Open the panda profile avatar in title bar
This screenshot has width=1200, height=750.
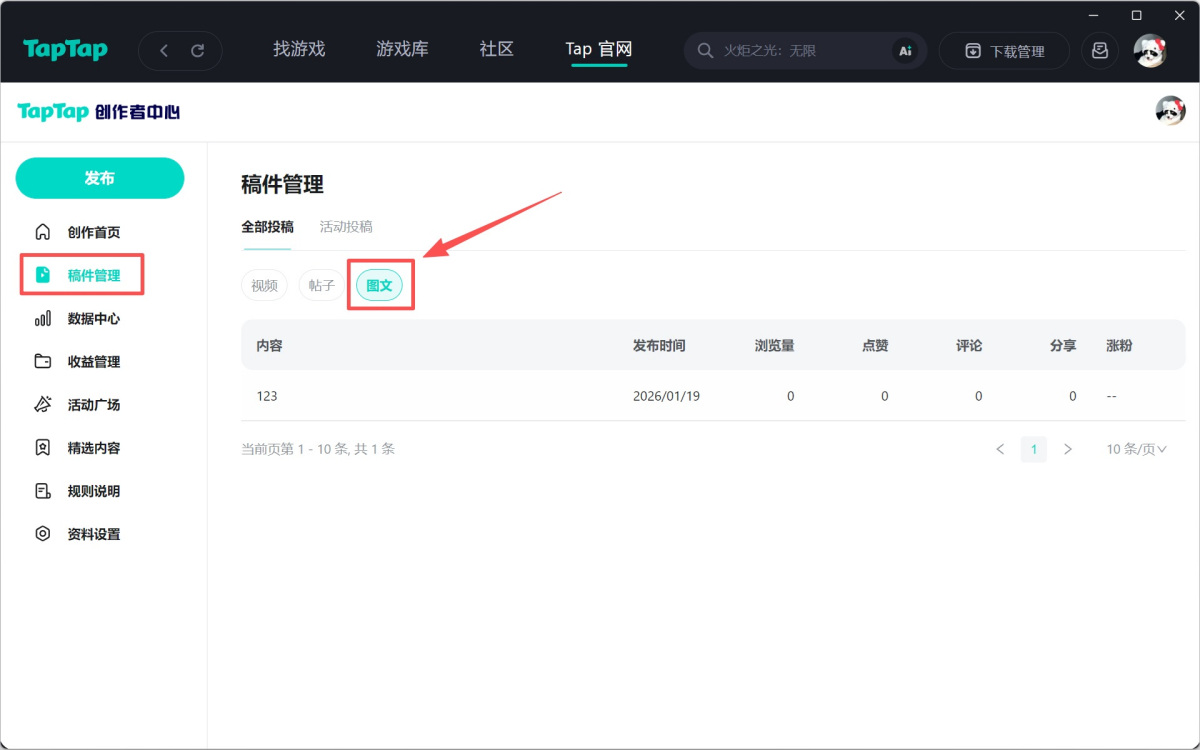click(x=1150, y=51)
